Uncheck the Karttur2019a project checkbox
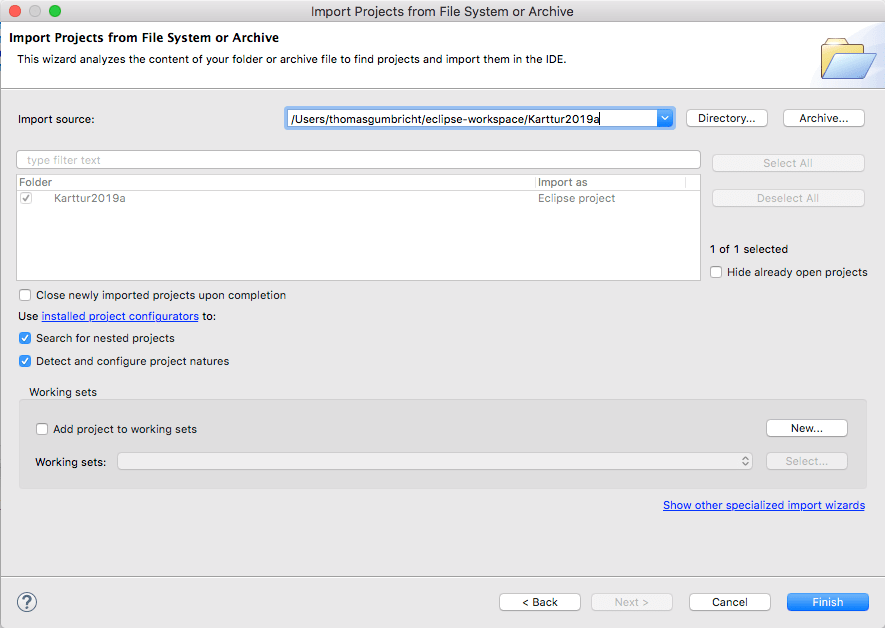Viewport: 885px width, 628px height. click(25, 197)
